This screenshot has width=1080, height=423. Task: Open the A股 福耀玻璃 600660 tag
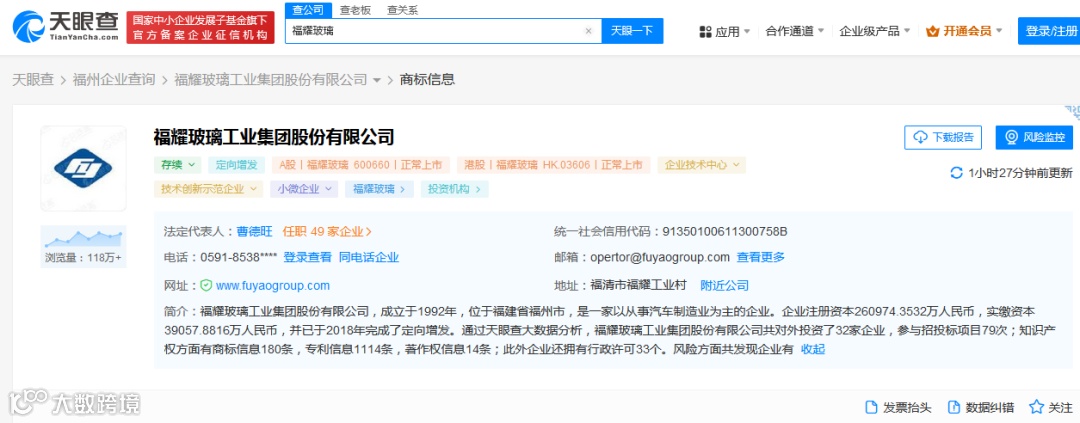pyautogui.click(x=361, y=165)
